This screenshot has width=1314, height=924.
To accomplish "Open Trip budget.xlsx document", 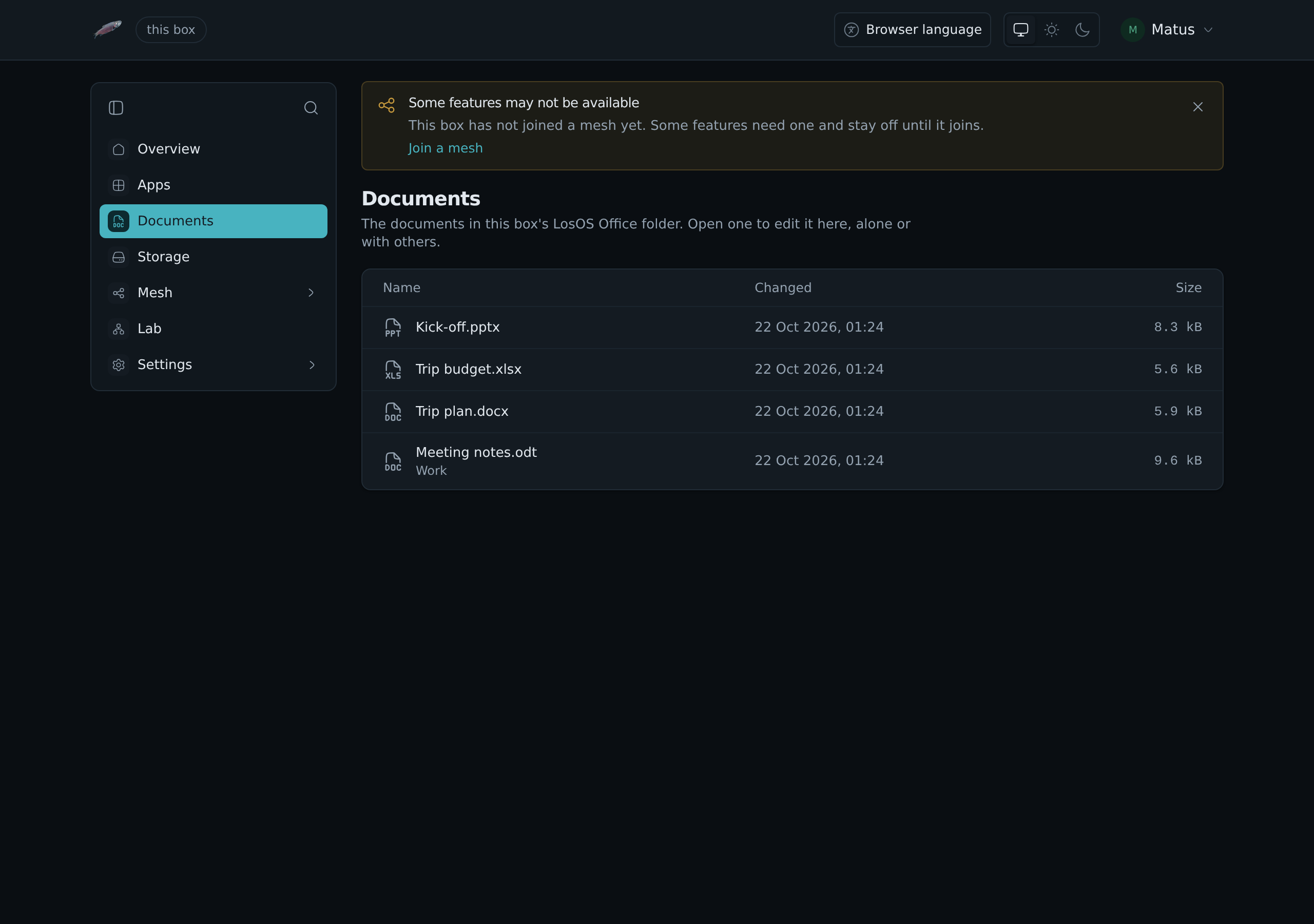I will point(792,370).
